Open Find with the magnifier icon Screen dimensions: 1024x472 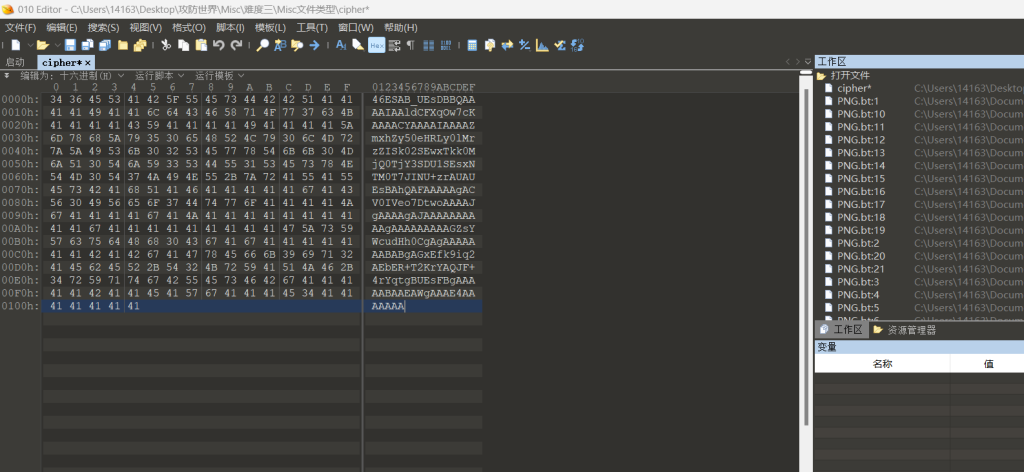click(262, 45)
